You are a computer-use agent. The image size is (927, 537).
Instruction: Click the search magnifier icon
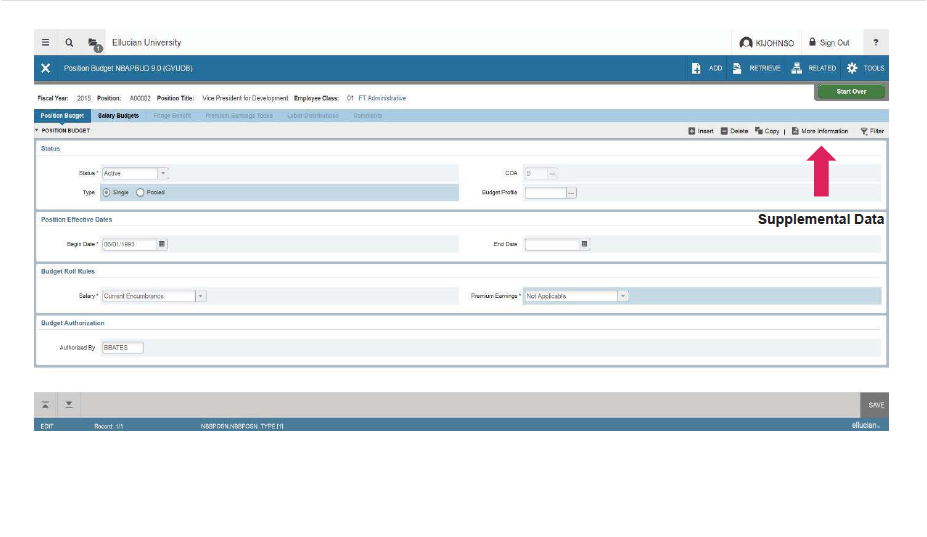[x=69, y=43]
